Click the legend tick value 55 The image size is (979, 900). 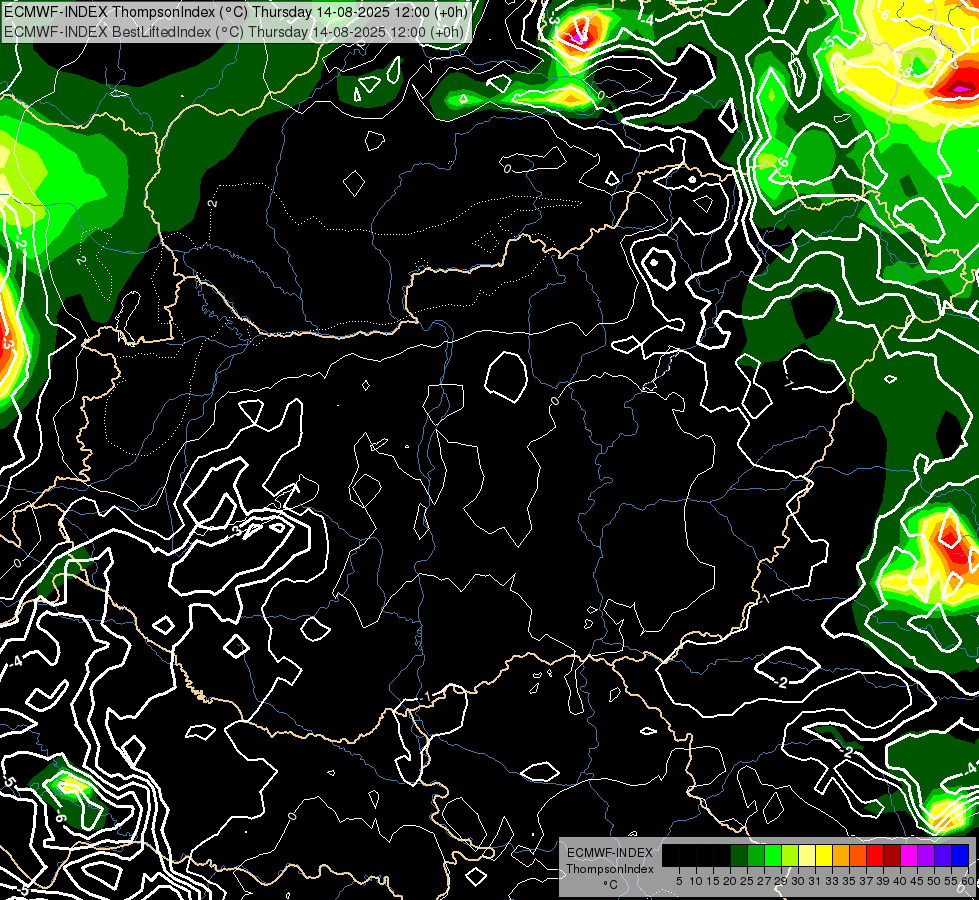(x=951, y=881)
